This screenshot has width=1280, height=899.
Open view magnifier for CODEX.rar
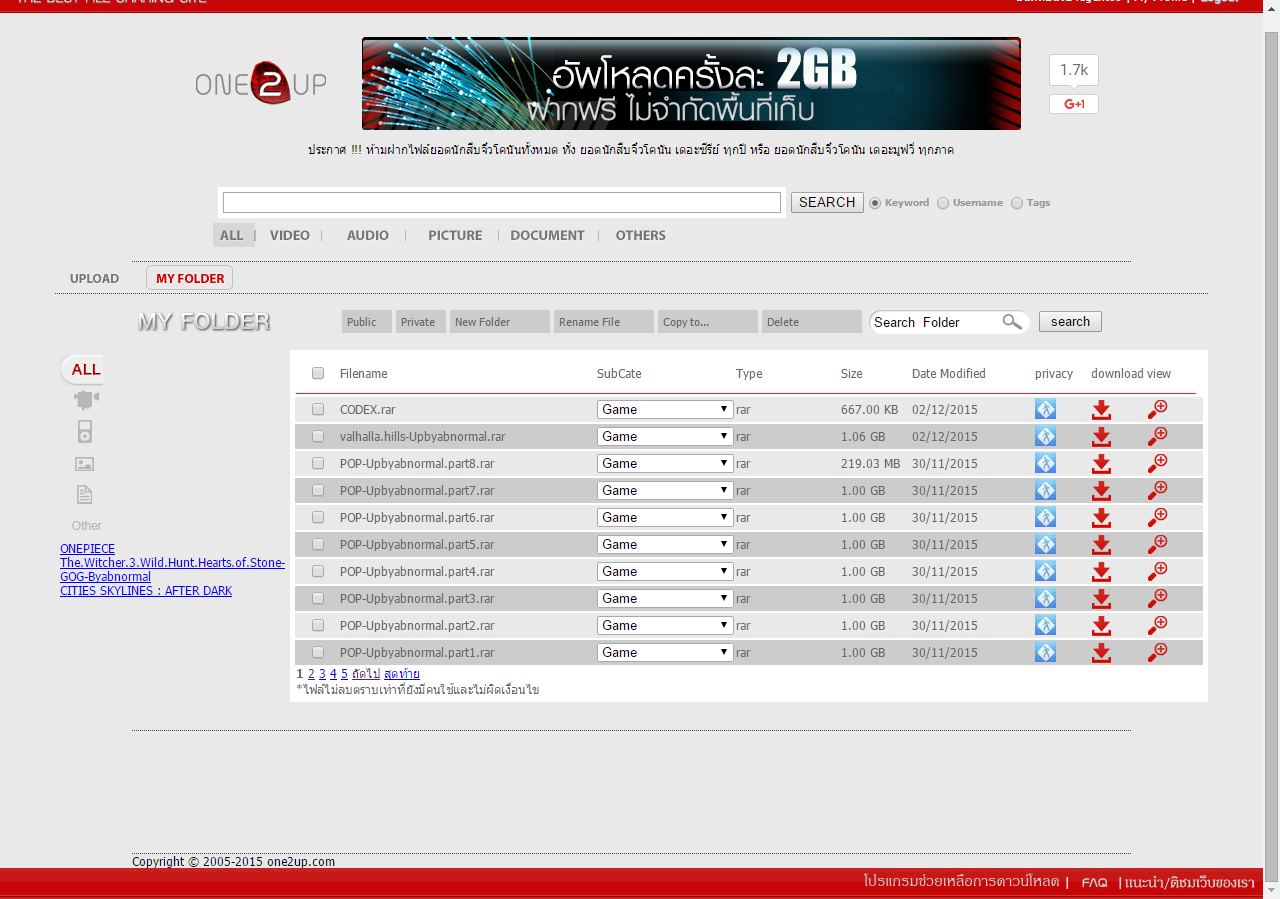1157,409
